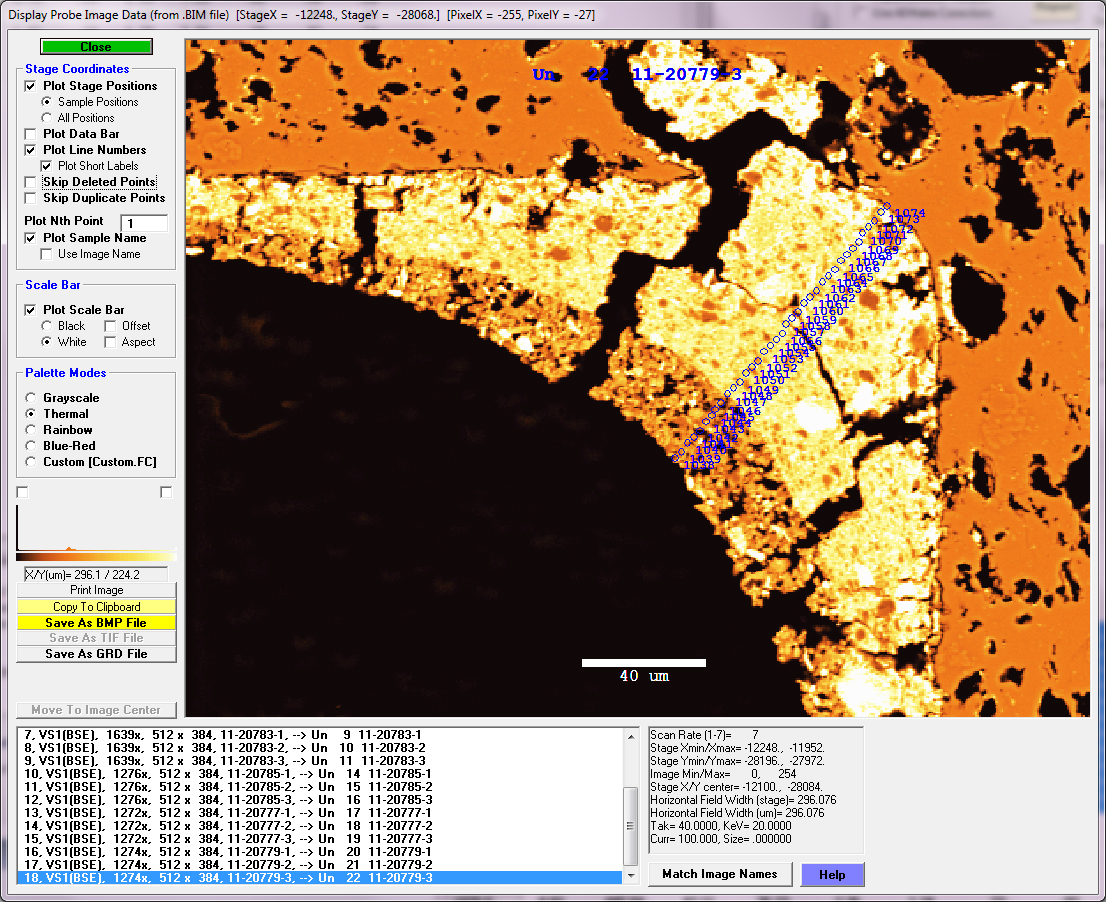Uncheck Plot Line Numbers
1106x902 pixels.
click(x=30, y=150)
